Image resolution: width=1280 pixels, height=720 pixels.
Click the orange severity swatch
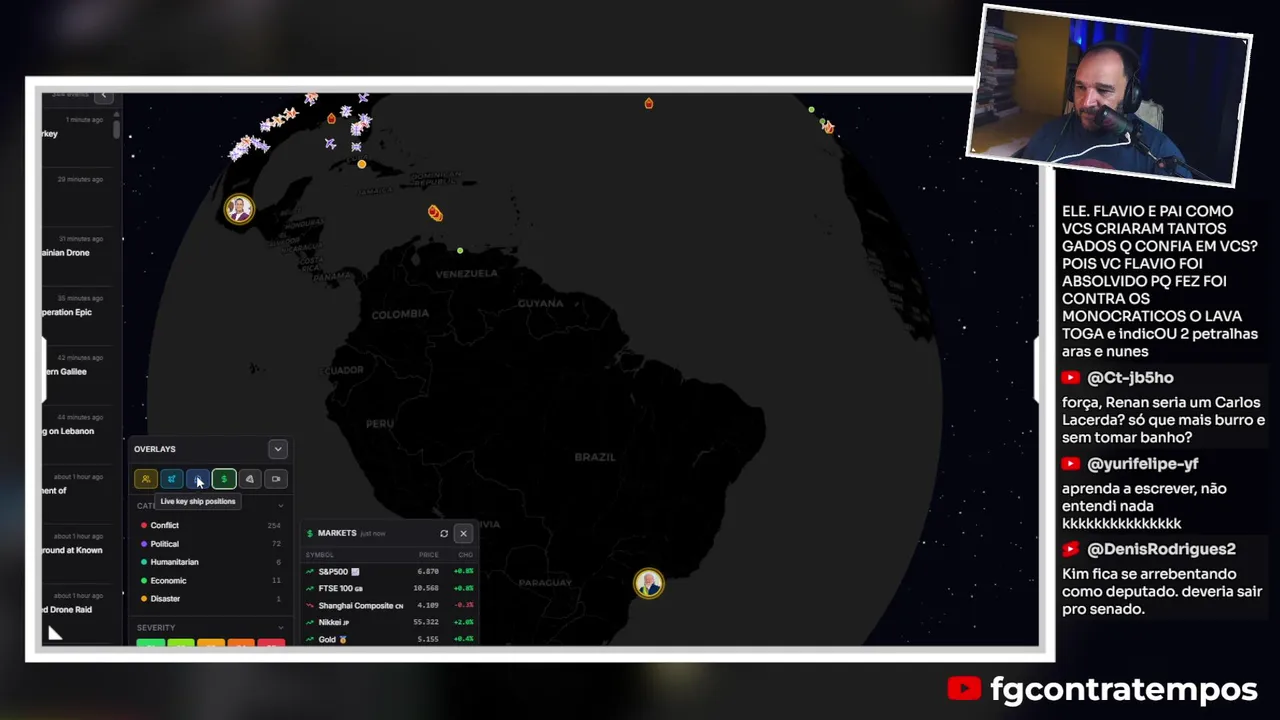(x=241, y=643)
